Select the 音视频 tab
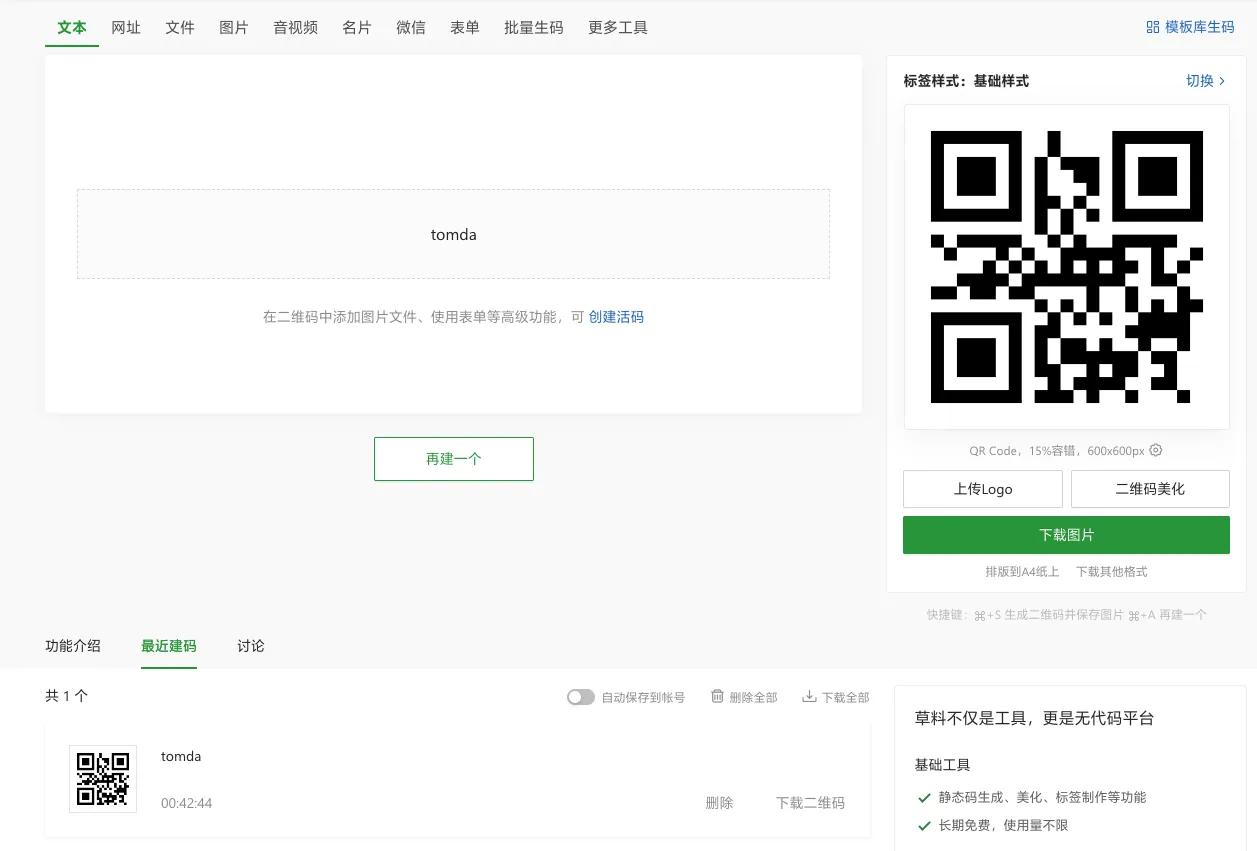This screenshot has height=851, width=1257. coord(295,27)
